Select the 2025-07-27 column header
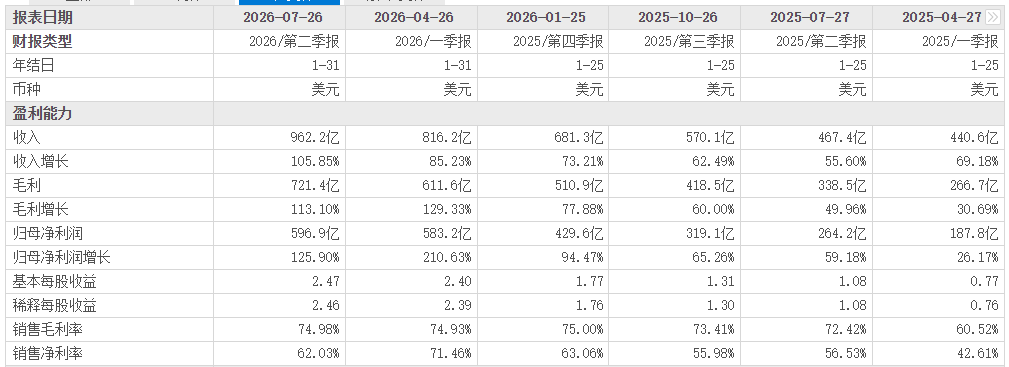This screenshot has height=367, width=1009. point(810,17)
